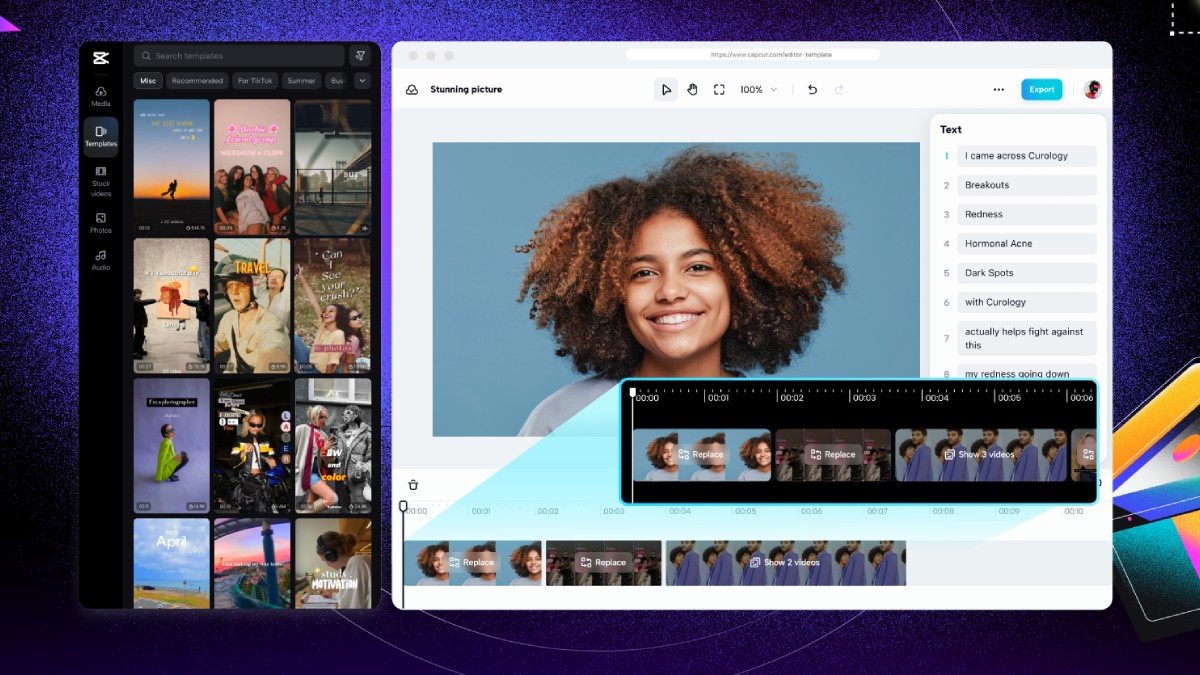Screen dimensions: 1200x675
Task: Click the fit-to-screen frame icon
Action: pos(719,90)
